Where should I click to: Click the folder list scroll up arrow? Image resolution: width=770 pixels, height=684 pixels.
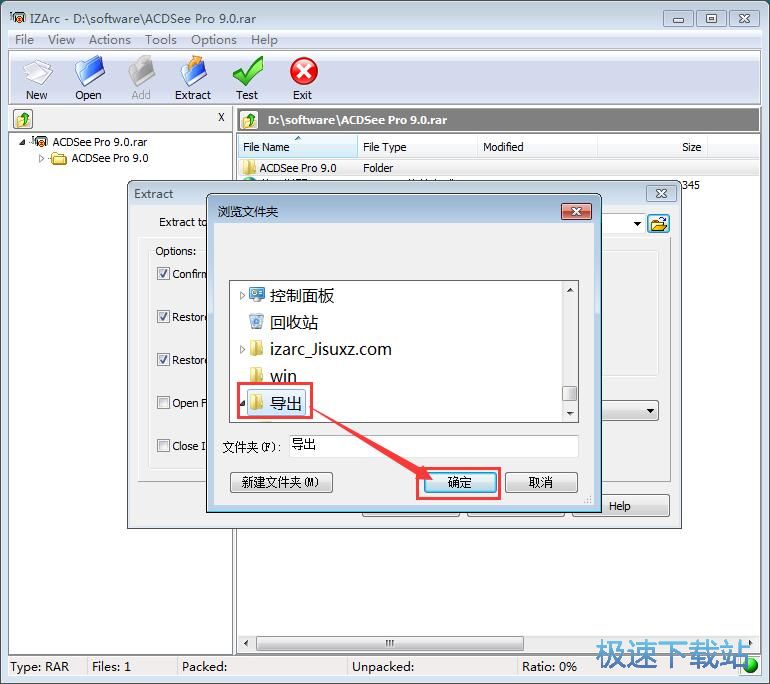click(570, 290)
